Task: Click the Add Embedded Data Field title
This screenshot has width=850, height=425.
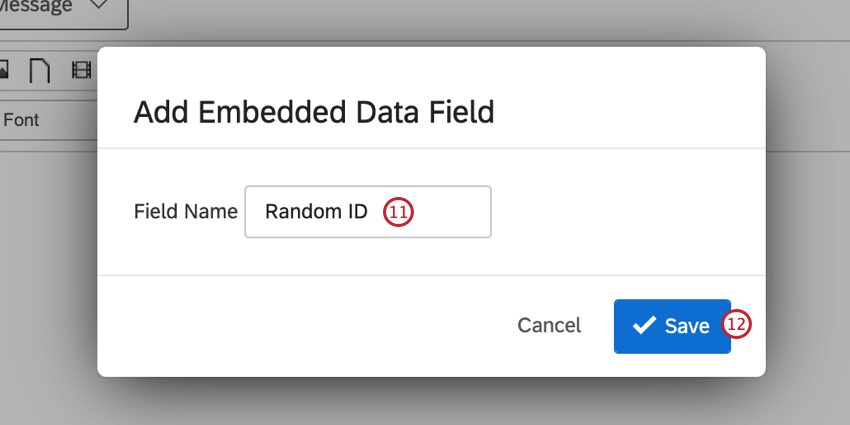Action: (x=314, y=112)
